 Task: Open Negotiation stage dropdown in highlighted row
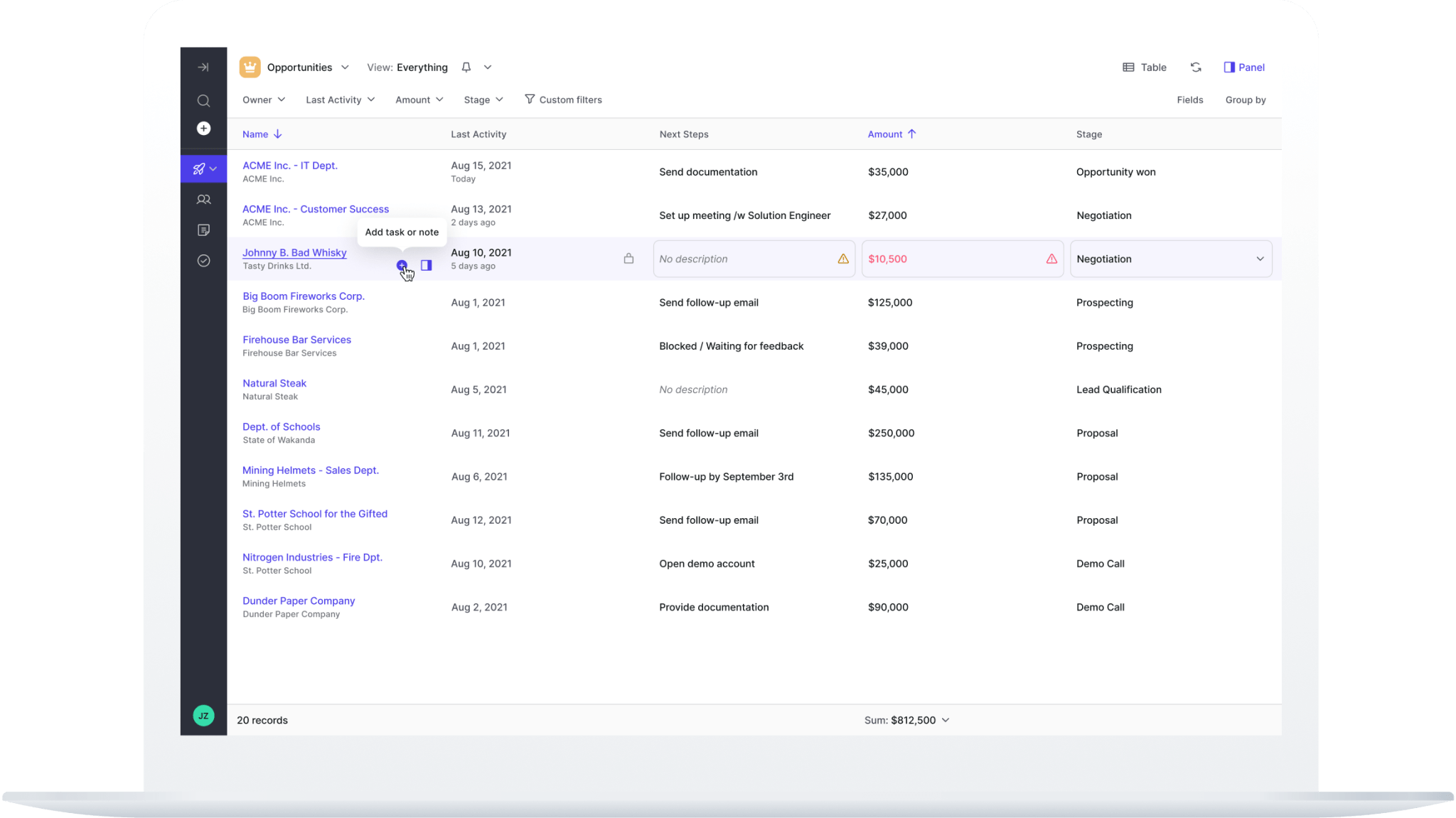tap(1170, 259)
